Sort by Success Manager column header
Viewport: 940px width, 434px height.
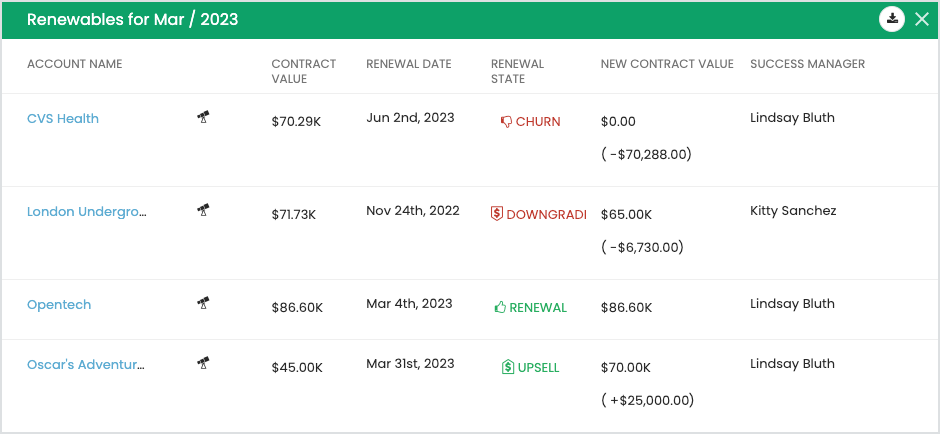[x=807, y=64]
